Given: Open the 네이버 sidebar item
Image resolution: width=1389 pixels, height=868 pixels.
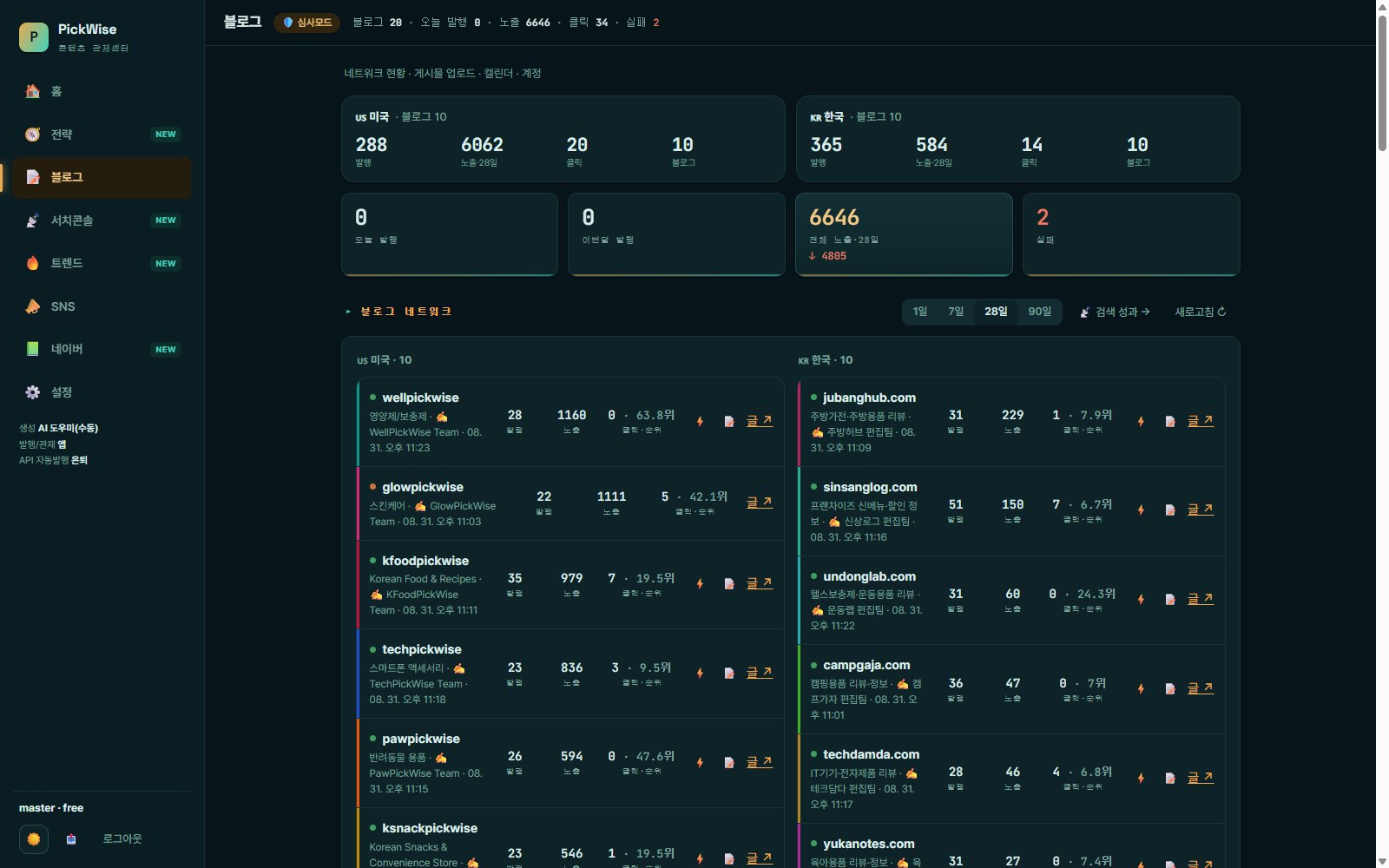Looking at the screenshot, I should point(102,349).
